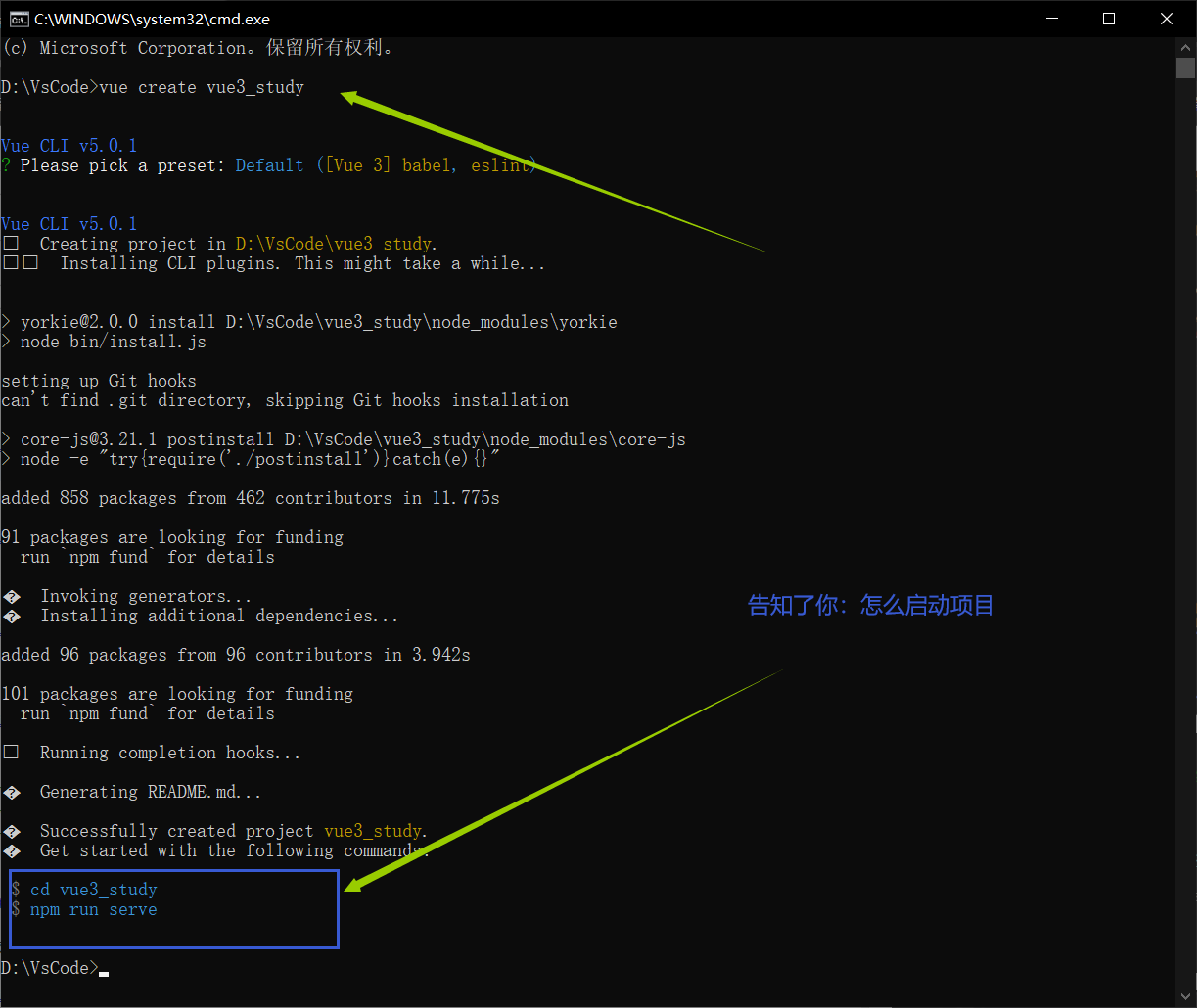Click 'Get started with the following commands' line
Image resolution: width=1197 pixels, height=1008 pixels.
point(216,850)
